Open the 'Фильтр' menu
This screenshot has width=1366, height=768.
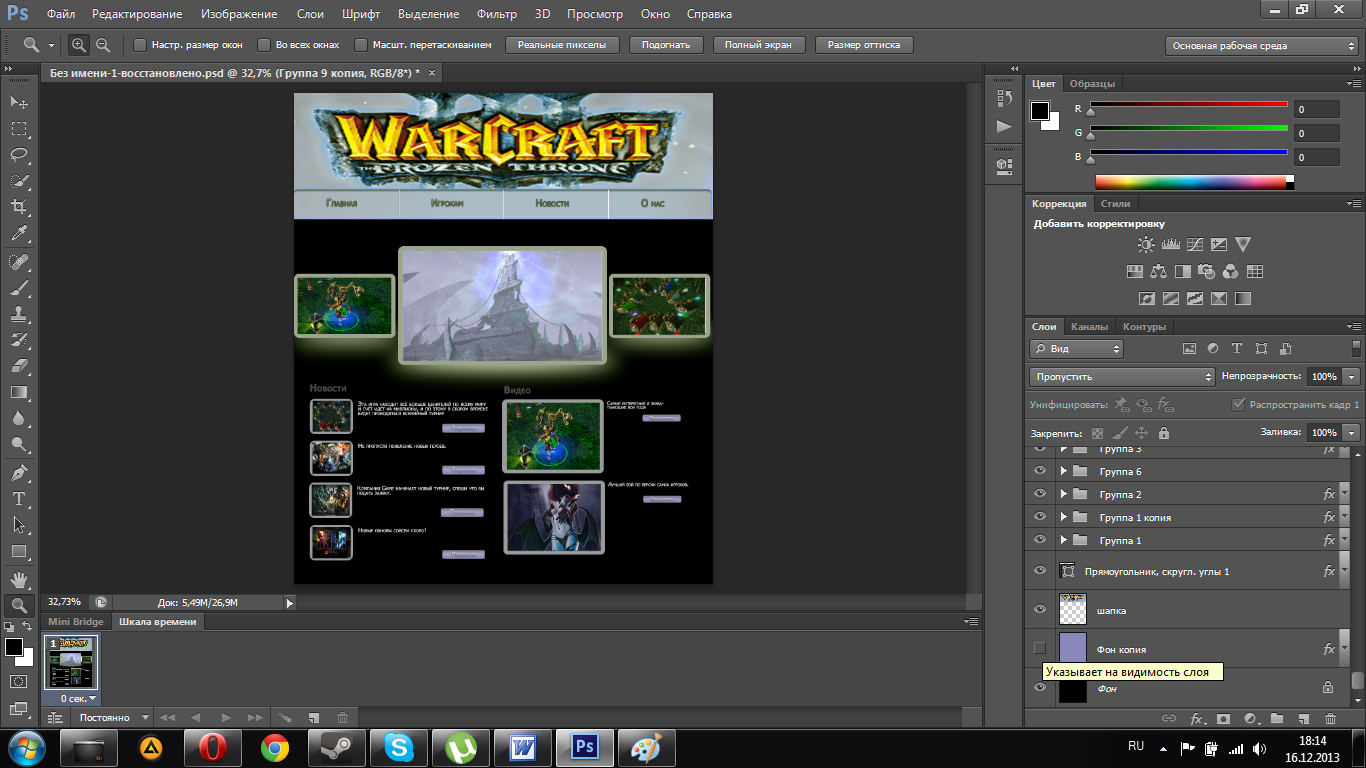point(497,14)
